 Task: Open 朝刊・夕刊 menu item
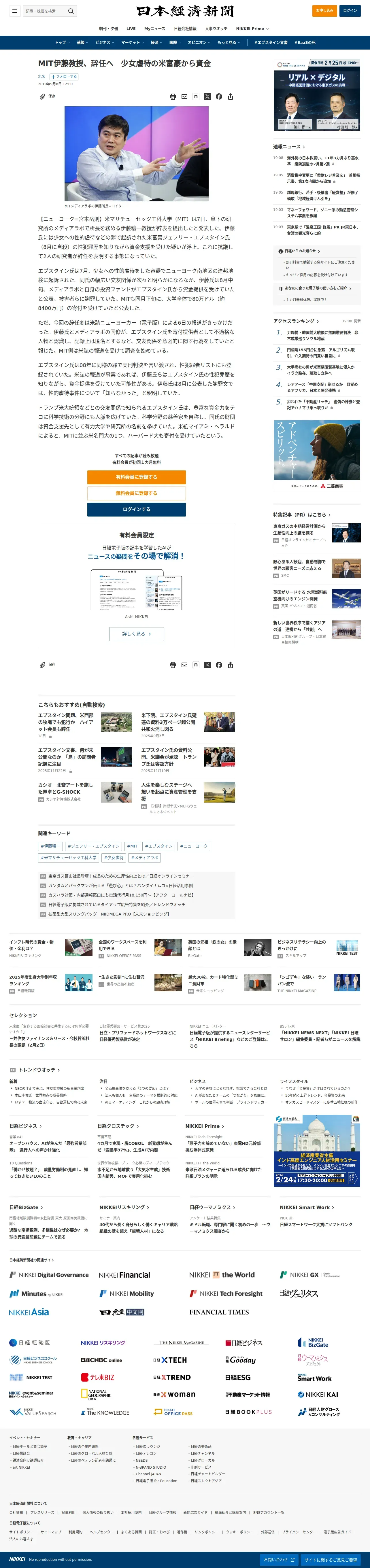pos(108,29)
